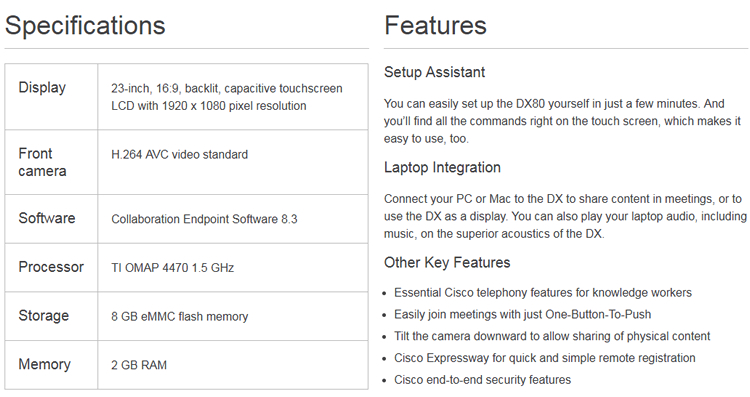
Task: Click the Other Key Features subheading
Action: [447, 263]
